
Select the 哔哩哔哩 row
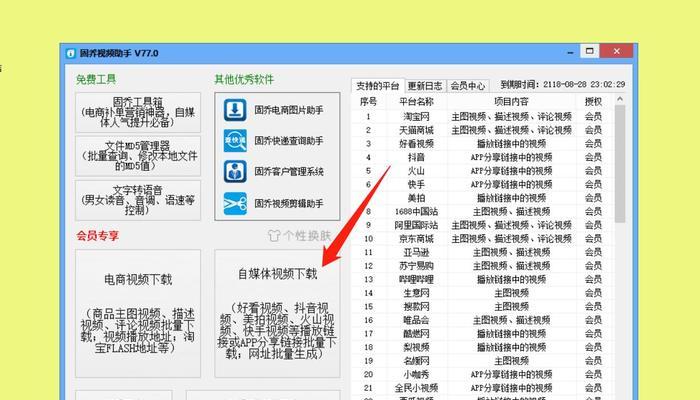point(482,279)
